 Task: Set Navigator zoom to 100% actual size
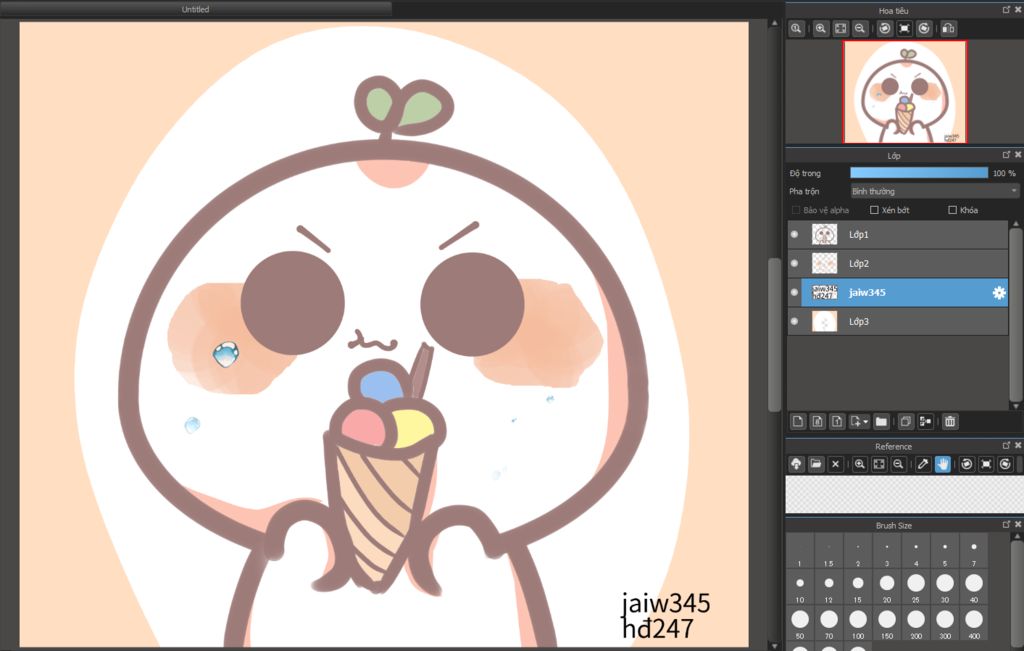[796, 29]
